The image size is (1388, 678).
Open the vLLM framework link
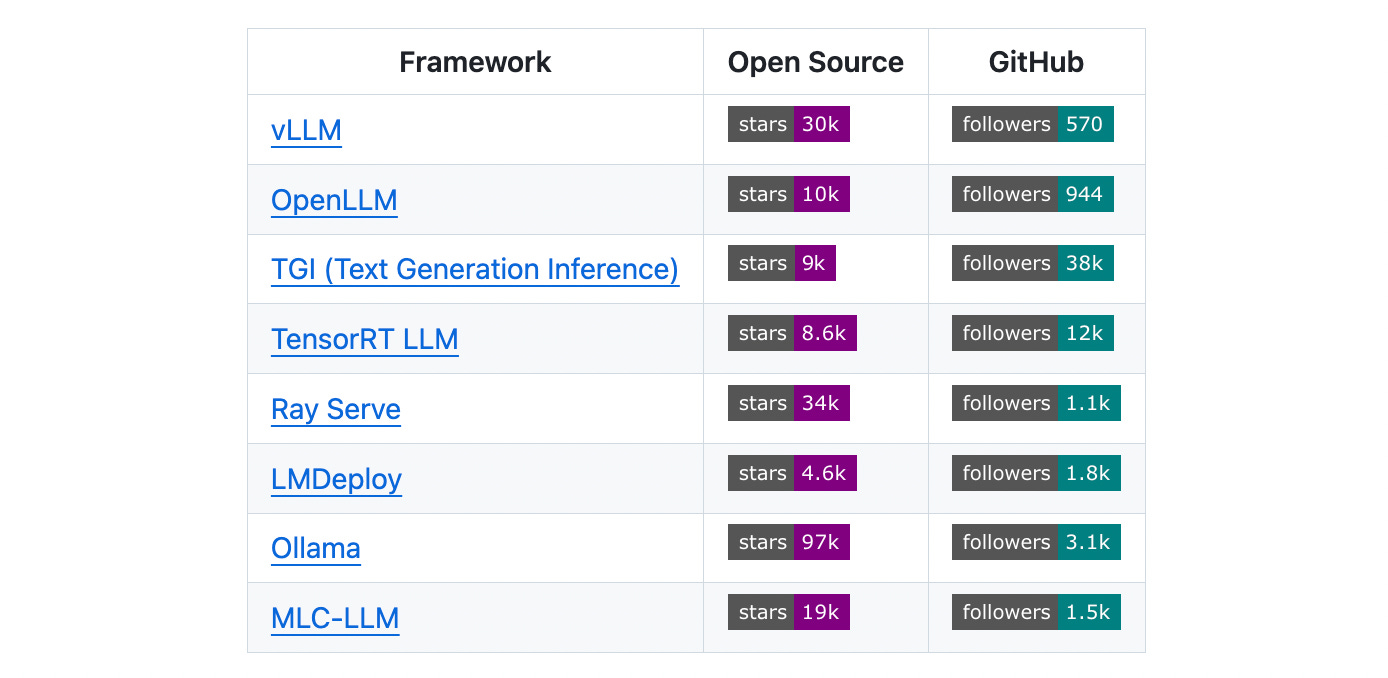306,131
